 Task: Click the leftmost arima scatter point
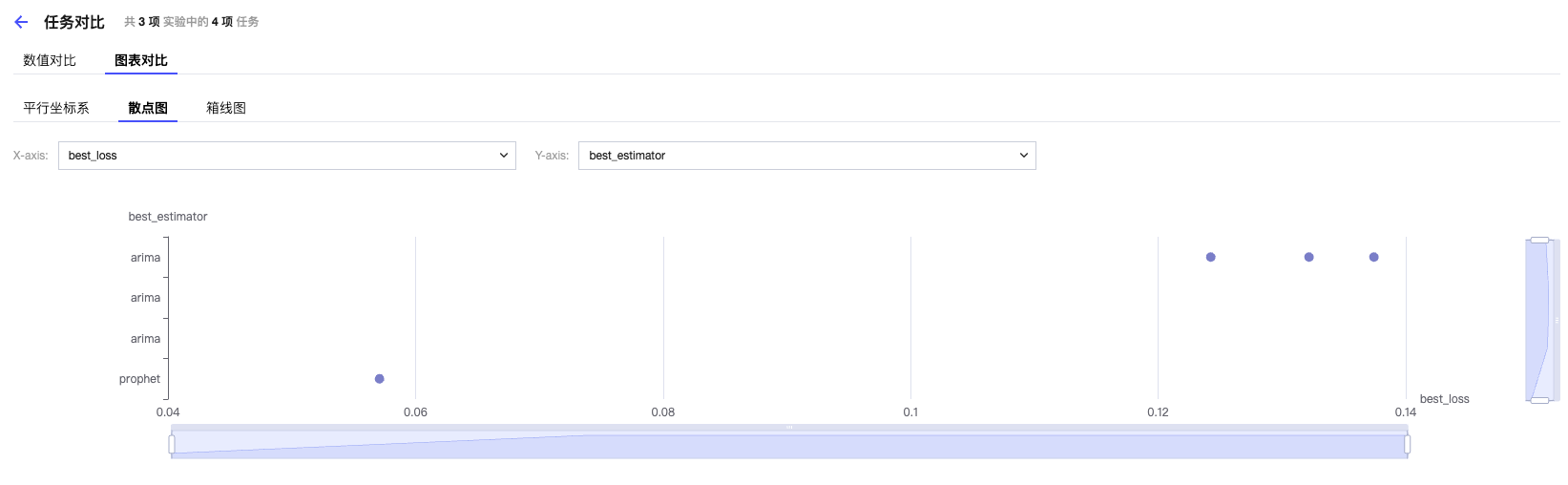1211,257
